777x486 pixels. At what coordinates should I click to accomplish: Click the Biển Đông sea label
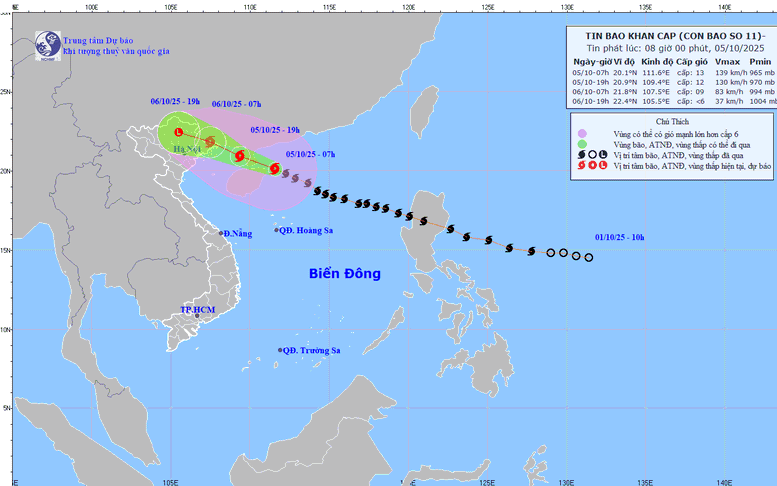point(344,274)
